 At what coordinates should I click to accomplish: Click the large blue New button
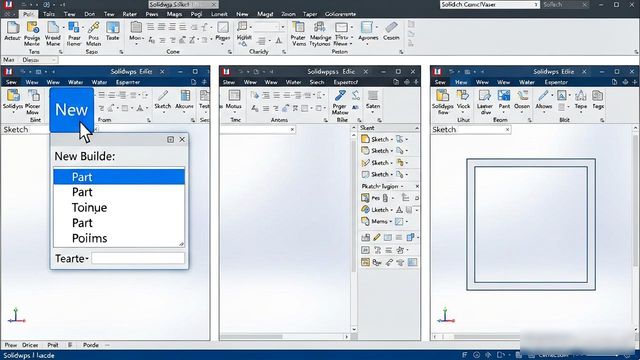click(x=71, y=109)
